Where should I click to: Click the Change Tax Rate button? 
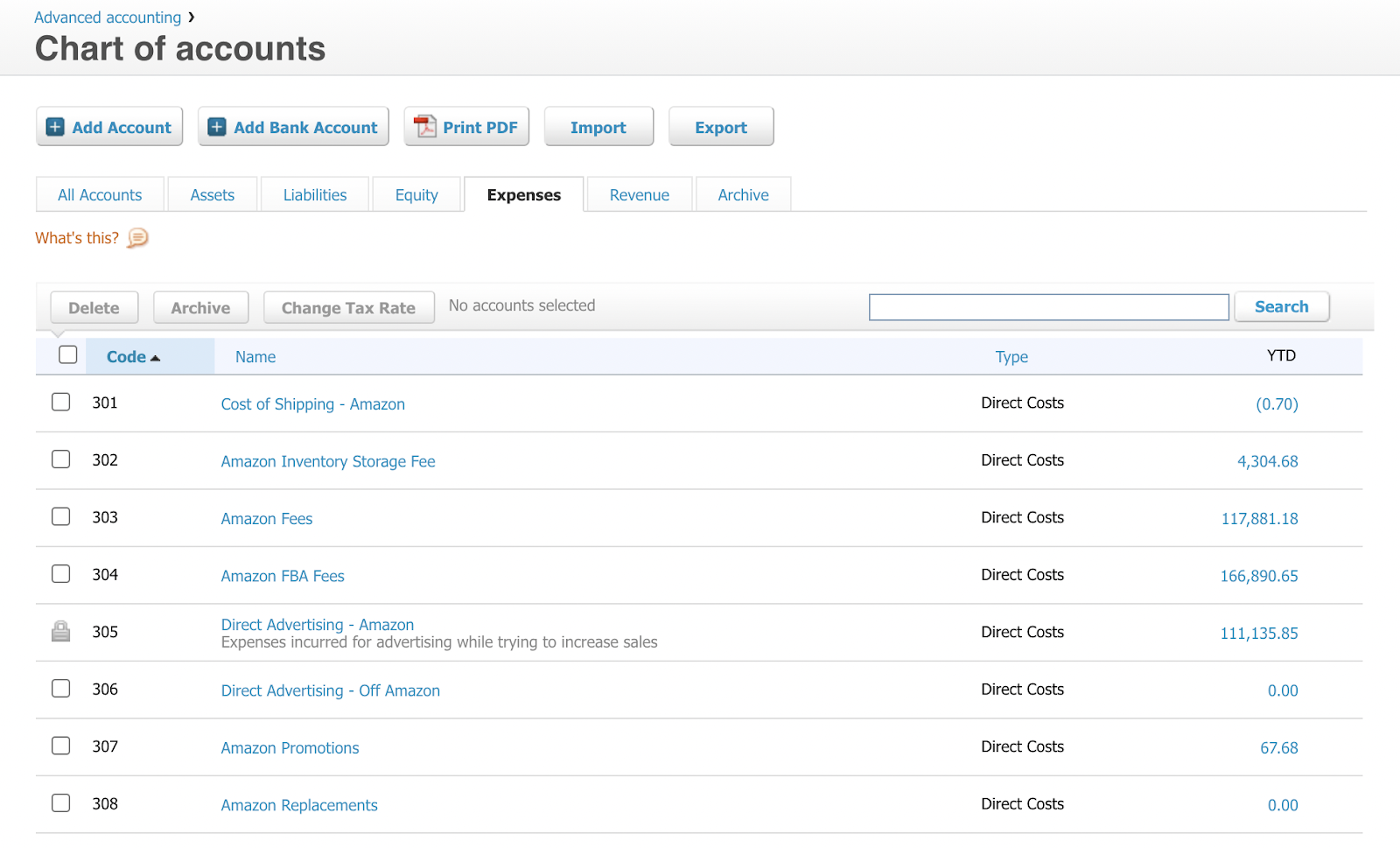349,308
